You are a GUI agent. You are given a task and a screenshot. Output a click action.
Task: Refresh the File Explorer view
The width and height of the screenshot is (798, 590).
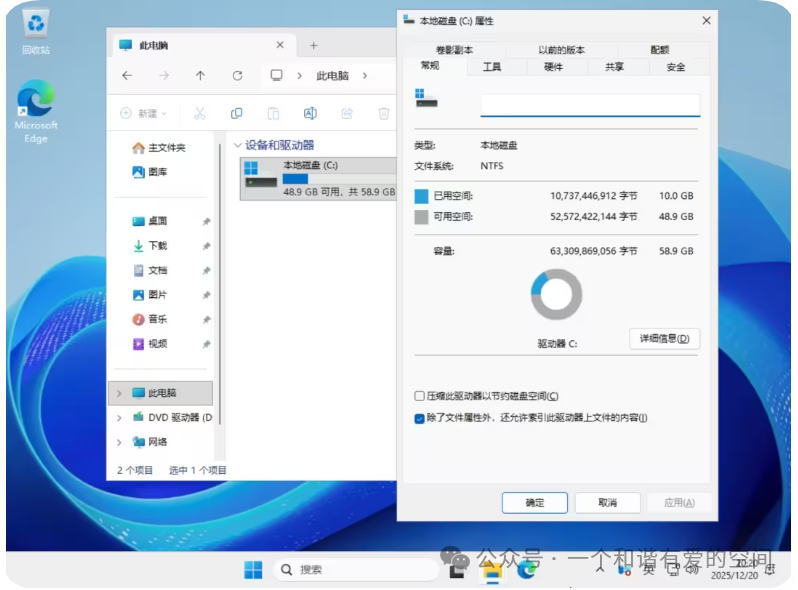(x=237, y=76)
